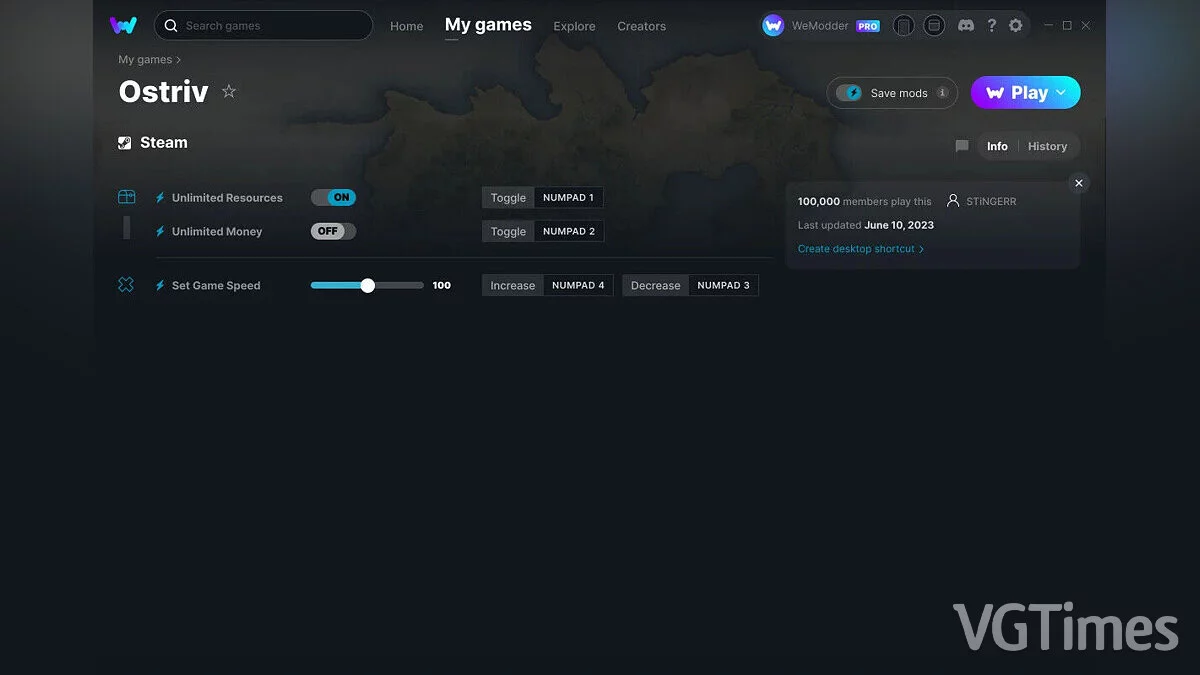Image resolution: width=1200 pixels, height=675 pixels.
Task: Click in the Search games field
Action: pos(263,26)
